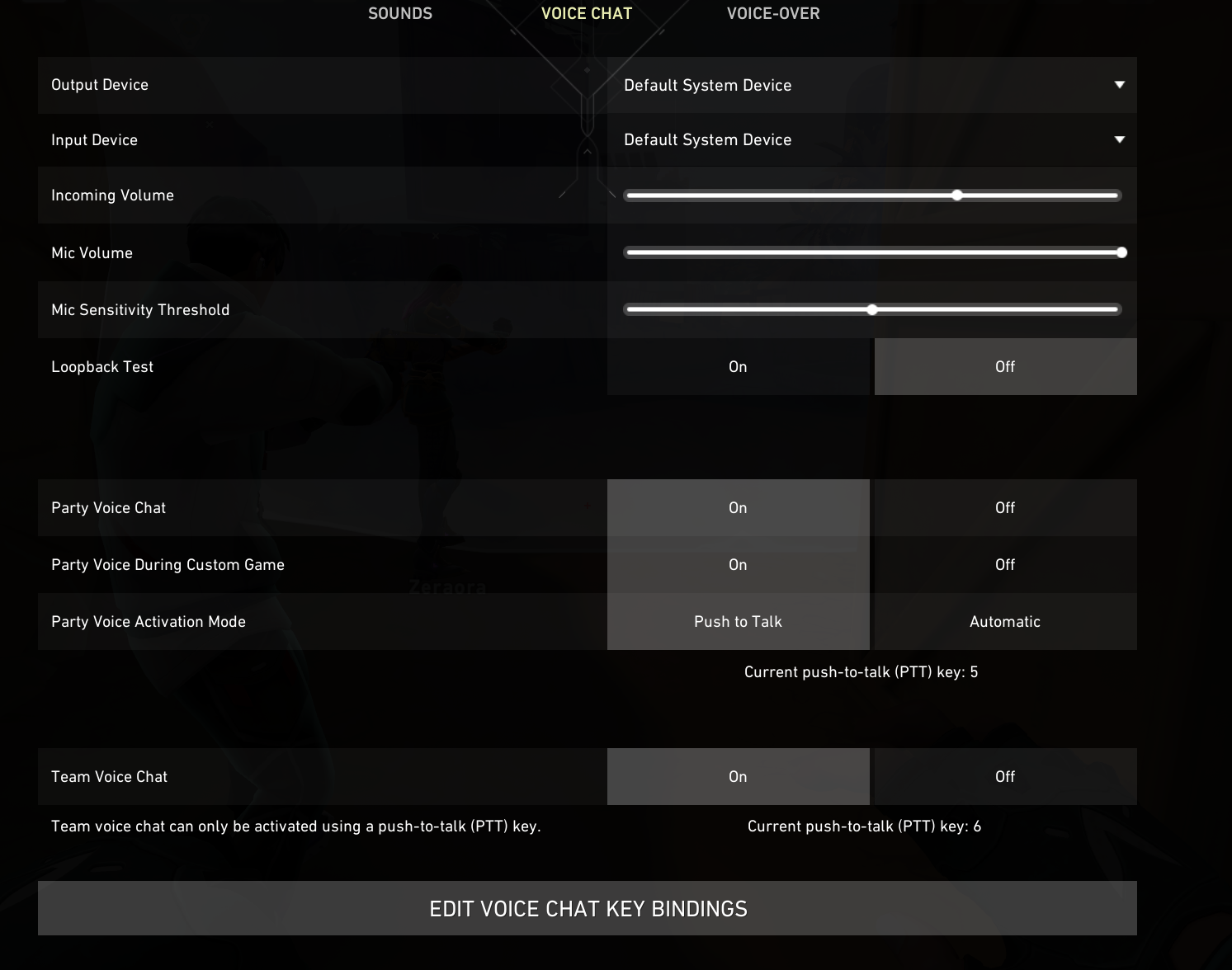Viewport: 1232px width, 970px height.
Task: Click the team voice chat PTT note
Action: click(296, 826)
